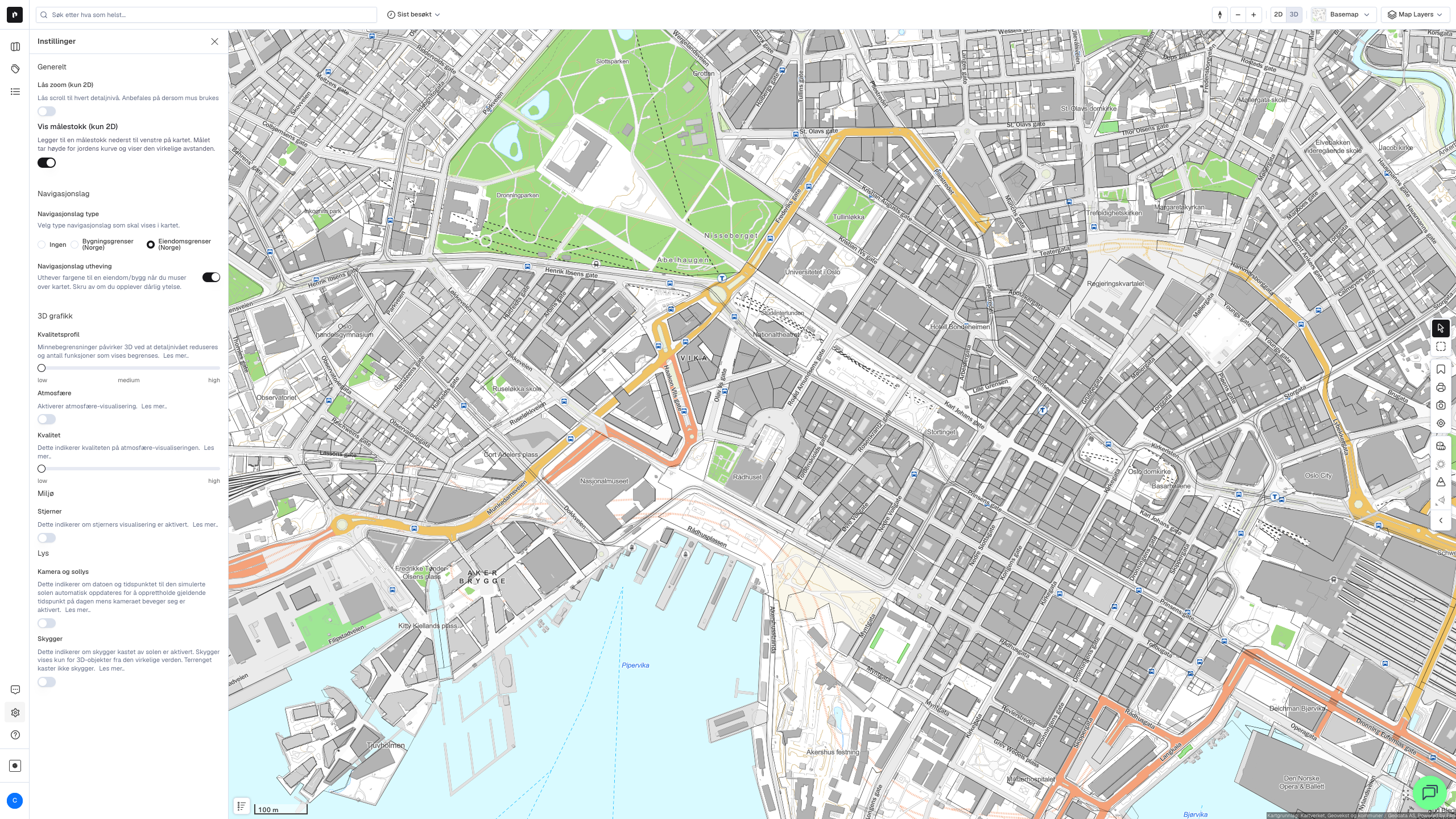
Task: Turn off Navigasjonslag utheving toggle
Action: [x=211, y=277]
